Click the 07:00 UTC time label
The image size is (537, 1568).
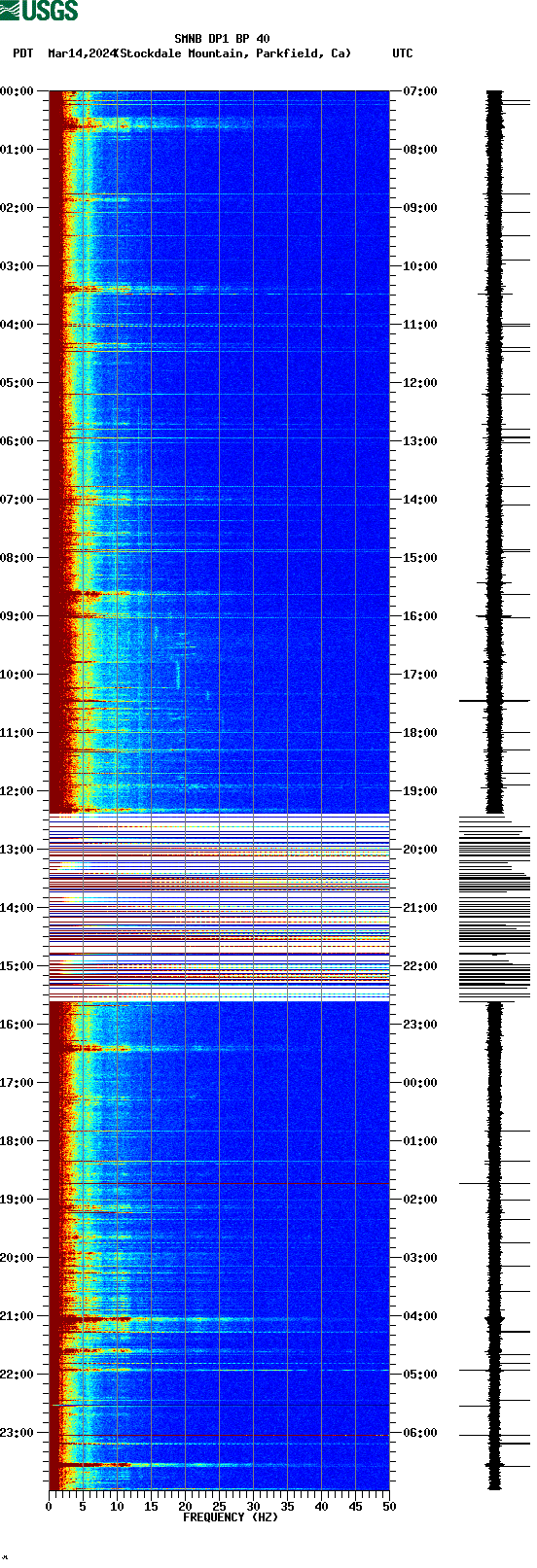click(x=420, y=91)
